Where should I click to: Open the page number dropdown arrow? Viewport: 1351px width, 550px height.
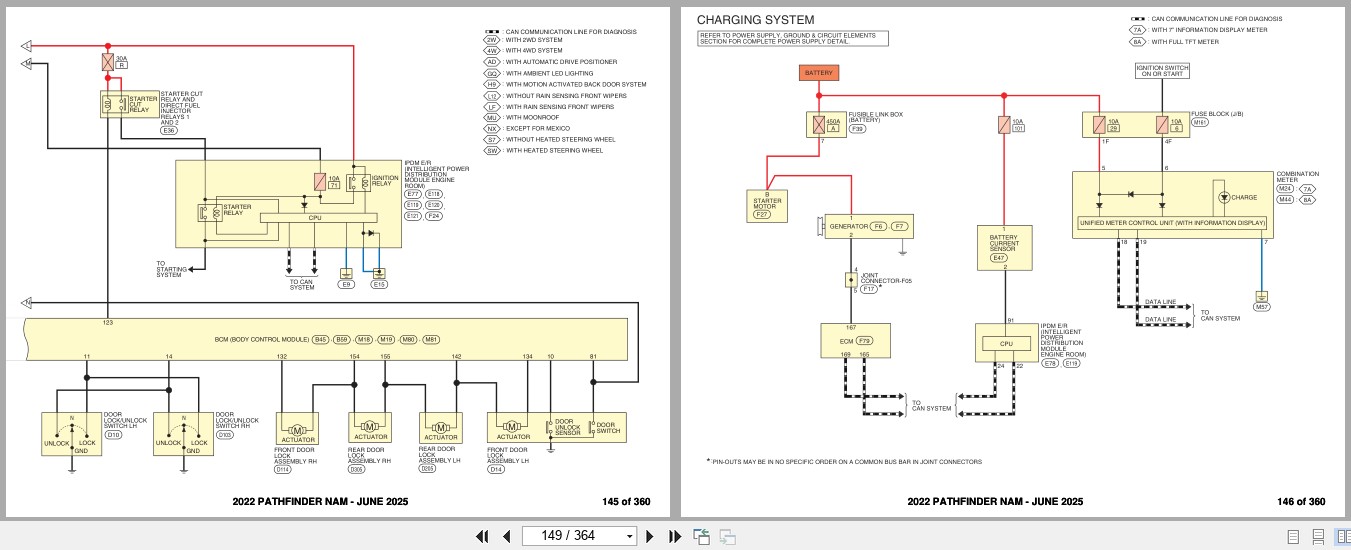click(x=629, y=537)
